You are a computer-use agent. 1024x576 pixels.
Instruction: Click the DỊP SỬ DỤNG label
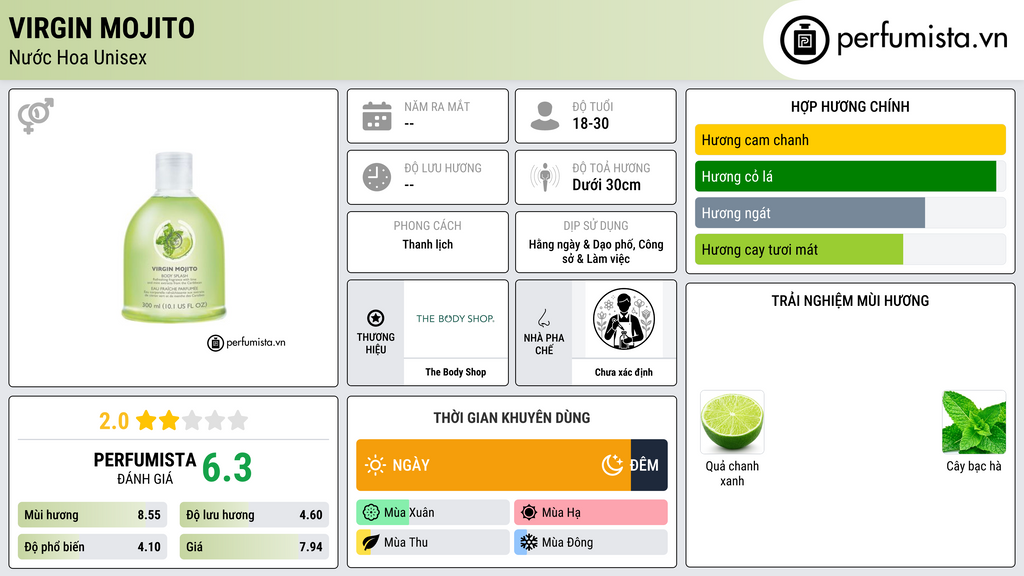click(x=596, y=225)
